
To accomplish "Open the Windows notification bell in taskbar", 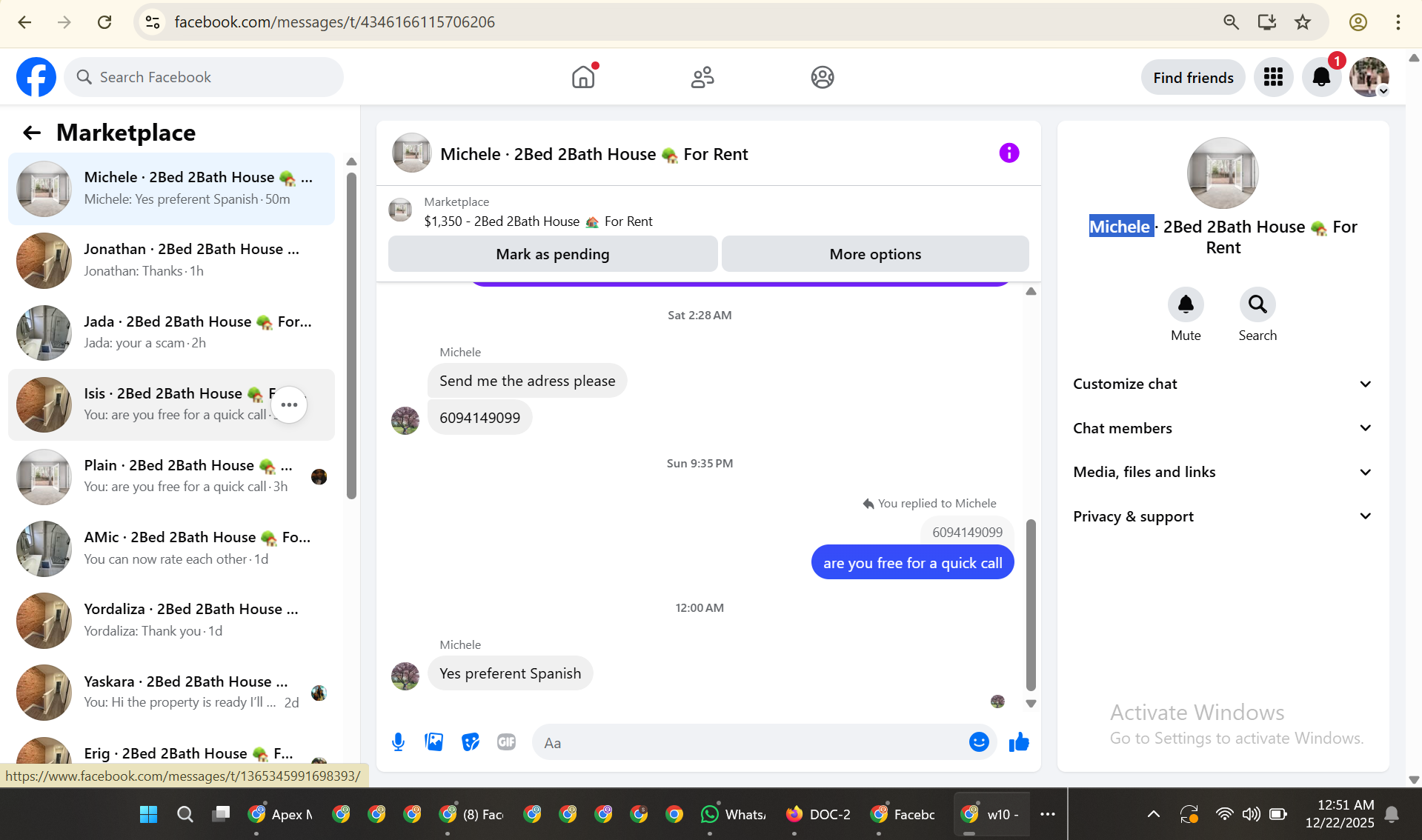I will coord(1392,814).
